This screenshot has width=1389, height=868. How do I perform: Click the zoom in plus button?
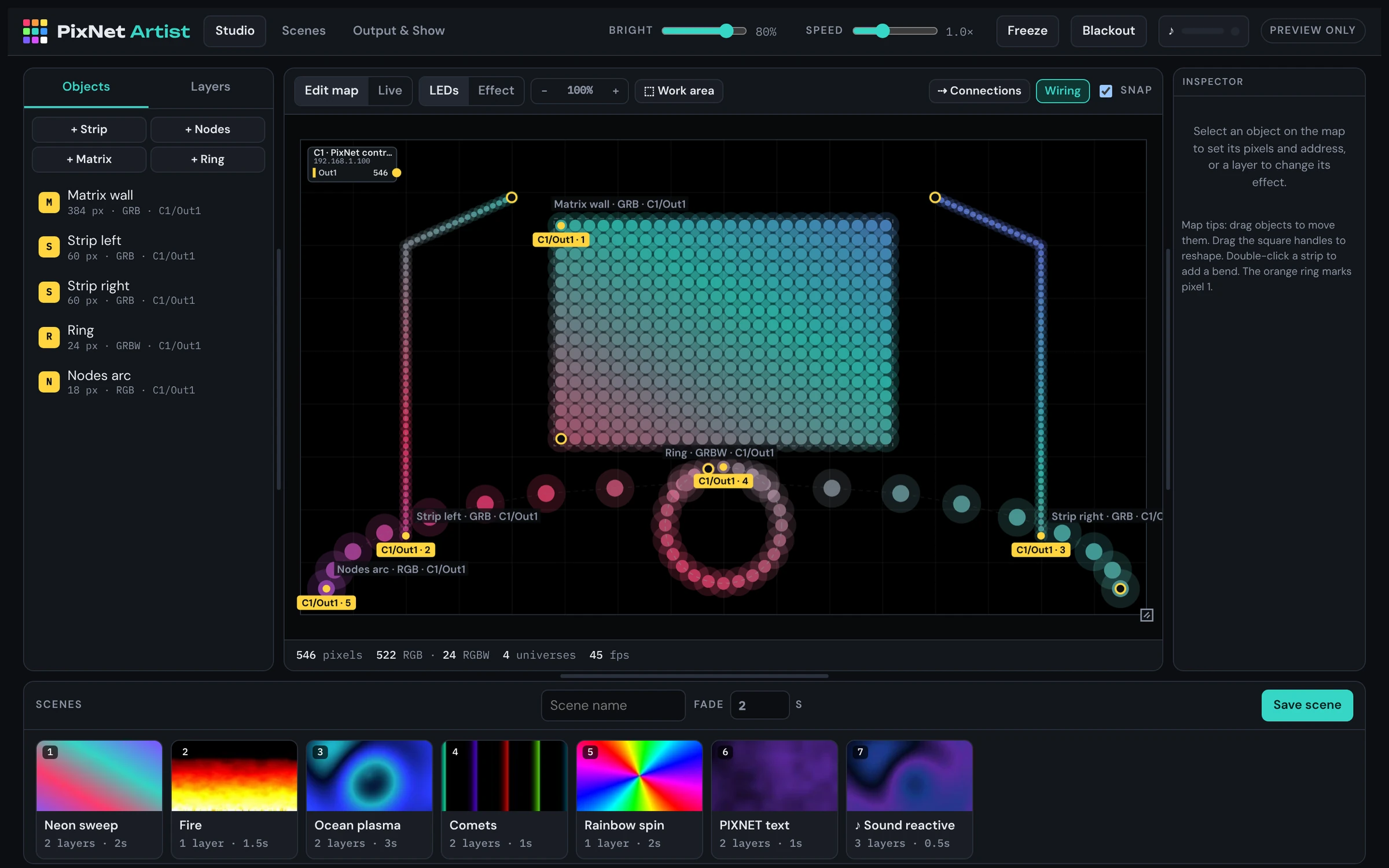click(616, 91)
